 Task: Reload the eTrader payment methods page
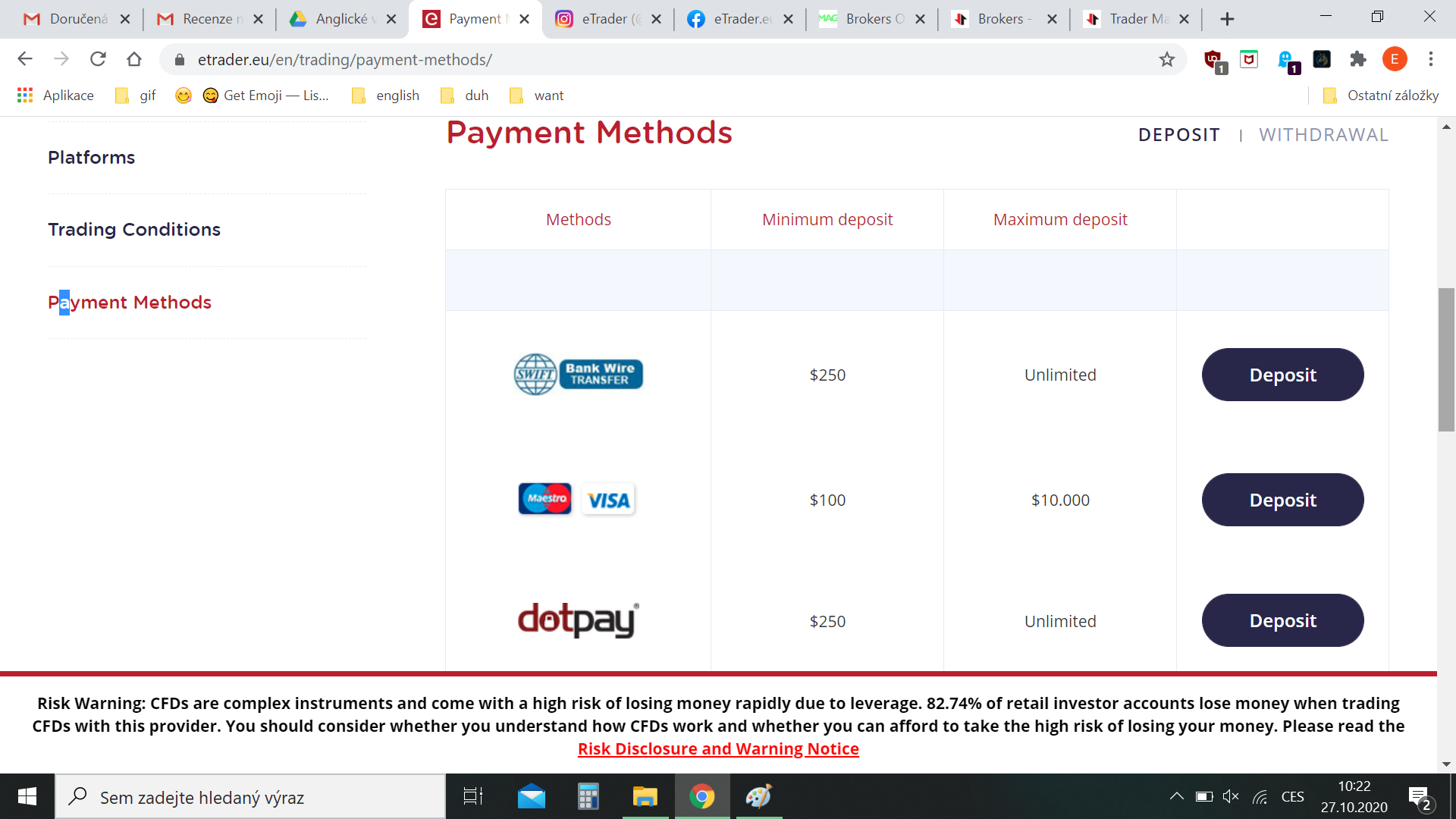tap(98, 59)
